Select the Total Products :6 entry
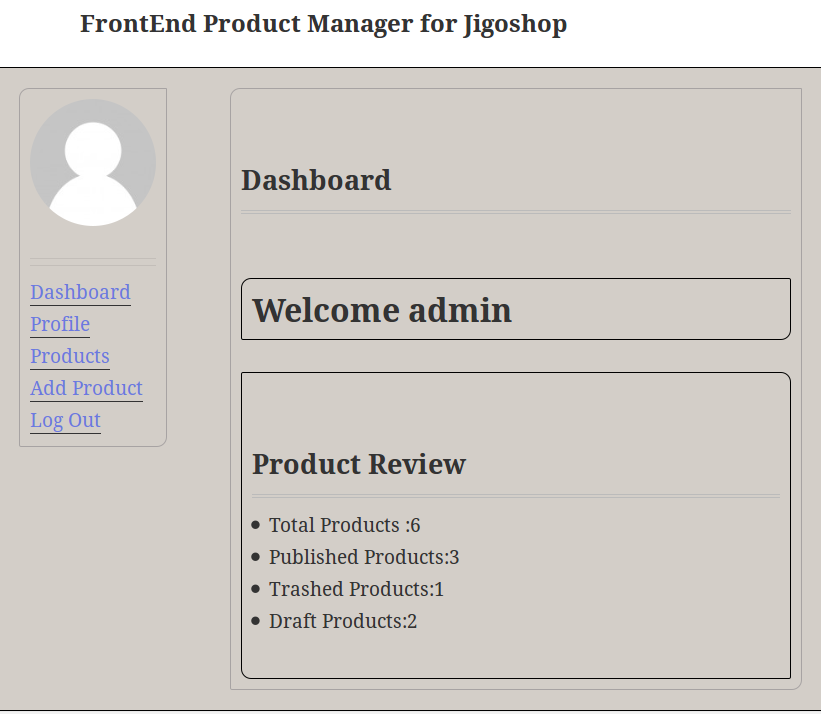Image resolution: width=821 pixels, height=714 pixels. coord(344,525)
